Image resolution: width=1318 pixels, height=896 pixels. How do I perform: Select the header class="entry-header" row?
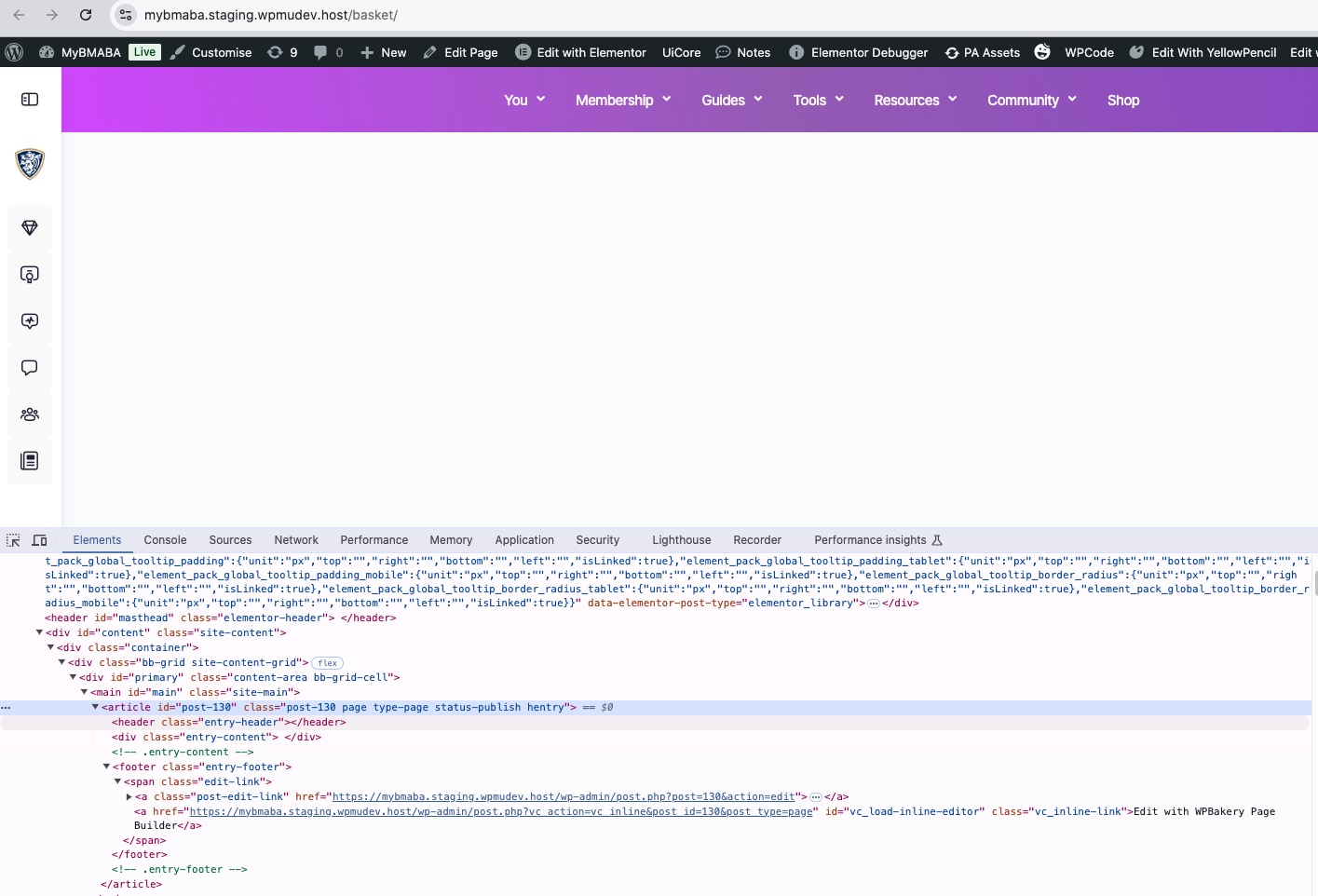(229, 722)
